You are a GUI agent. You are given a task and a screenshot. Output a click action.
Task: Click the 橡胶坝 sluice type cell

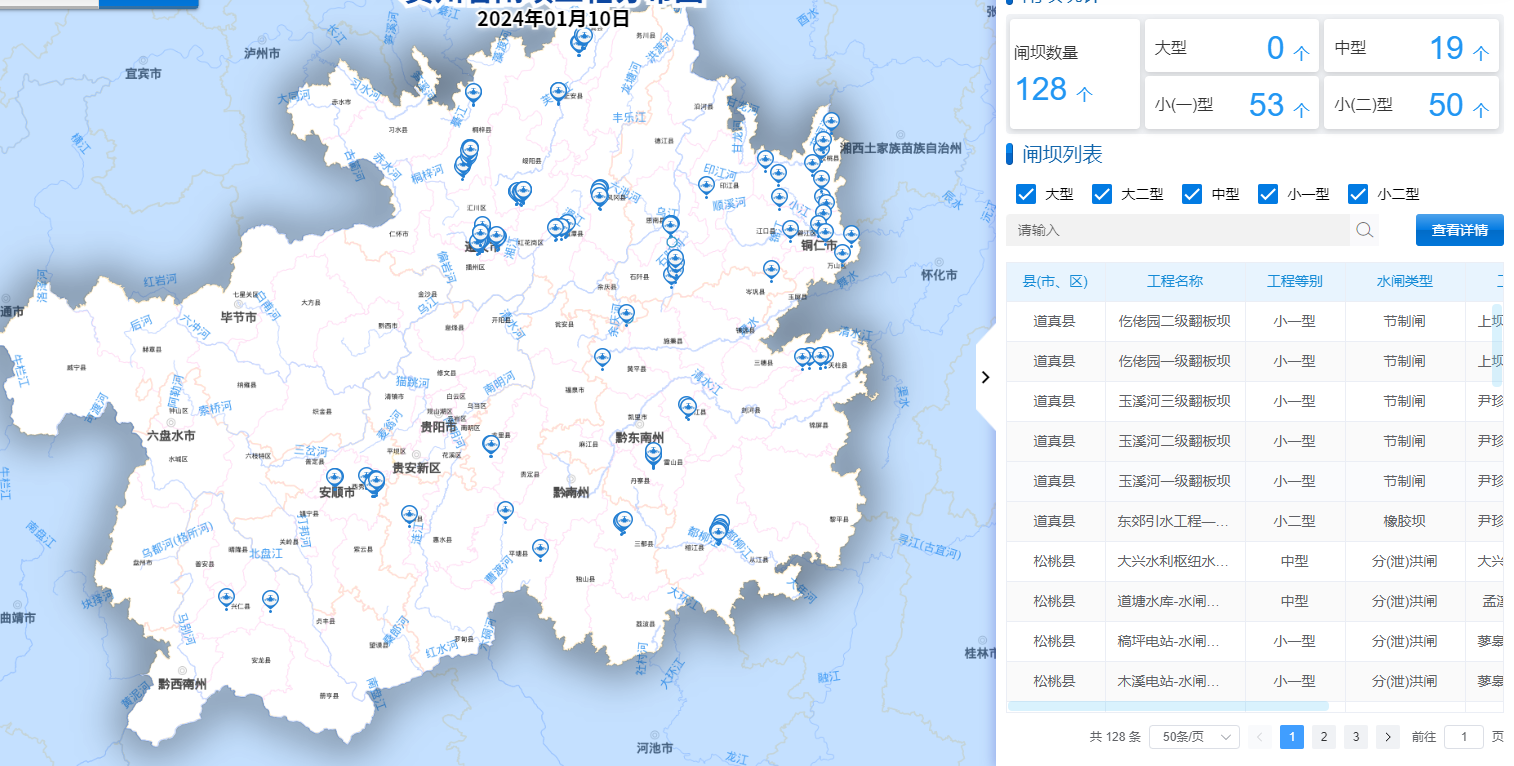coord(1405,521)
